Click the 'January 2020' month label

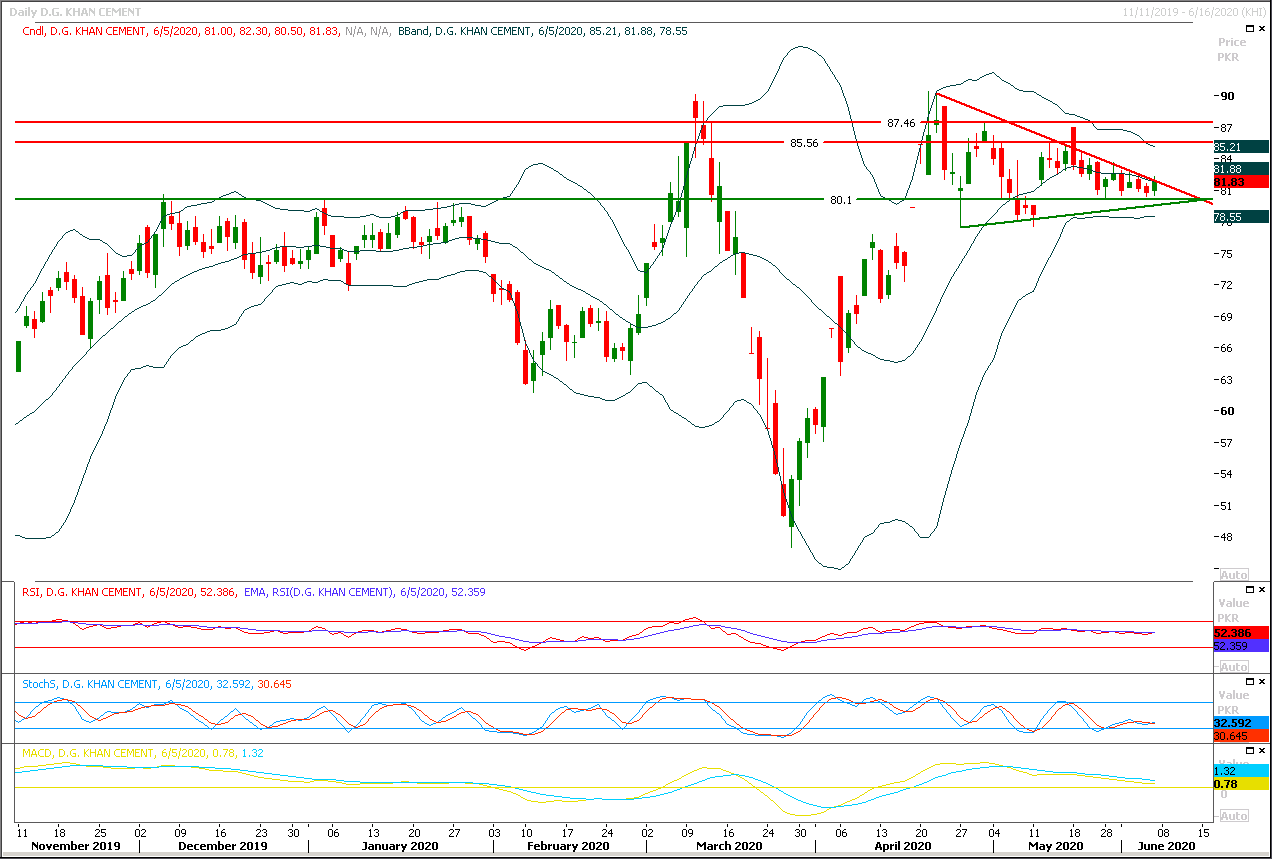pos(399,846)
